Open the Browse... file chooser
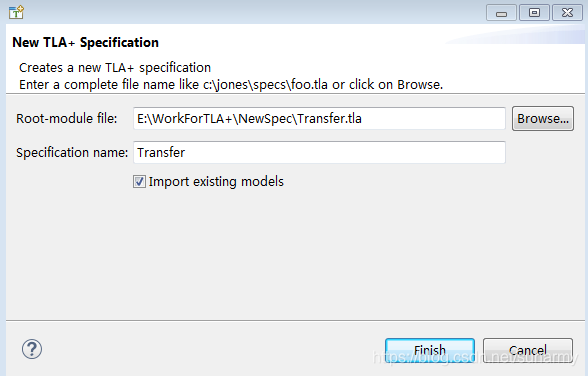 coord(543,118)
